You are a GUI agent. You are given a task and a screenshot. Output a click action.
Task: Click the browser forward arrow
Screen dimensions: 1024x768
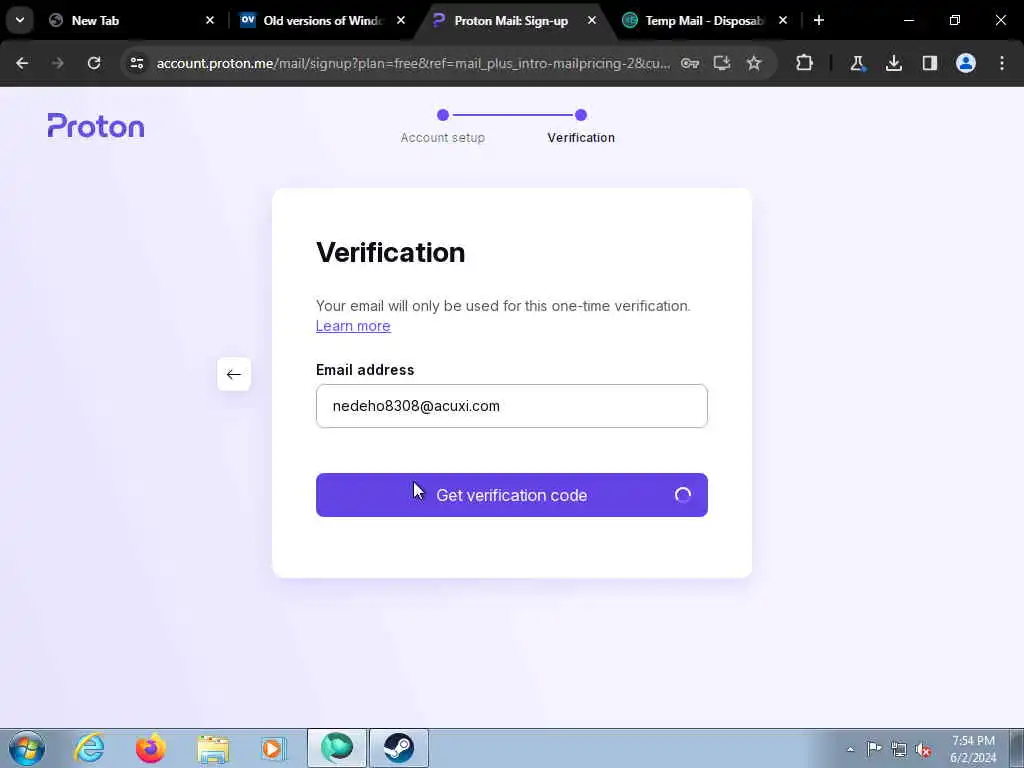tap(57, 63)
